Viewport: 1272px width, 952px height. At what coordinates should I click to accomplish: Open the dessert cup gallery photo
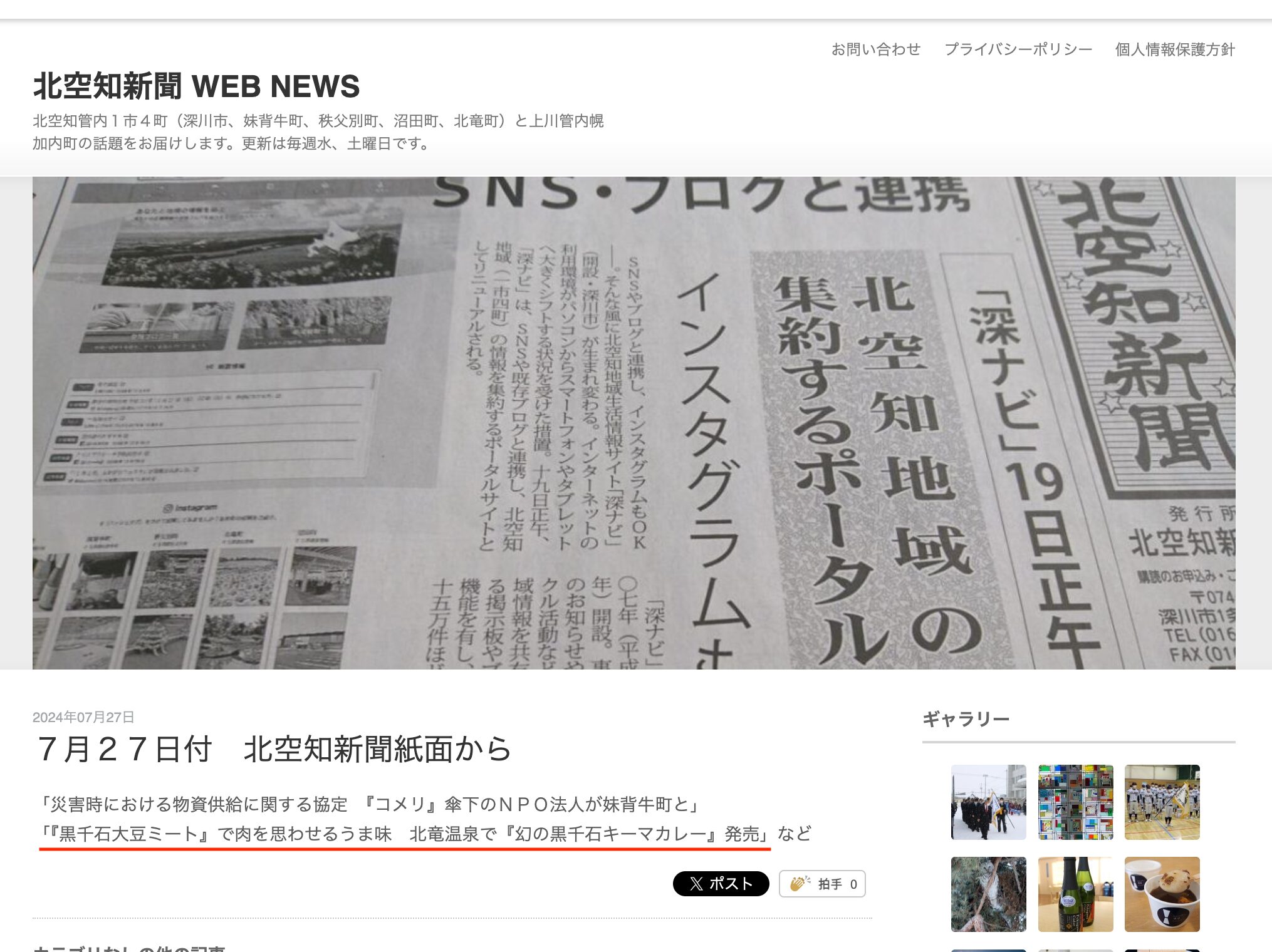(x=1162, y=894)
